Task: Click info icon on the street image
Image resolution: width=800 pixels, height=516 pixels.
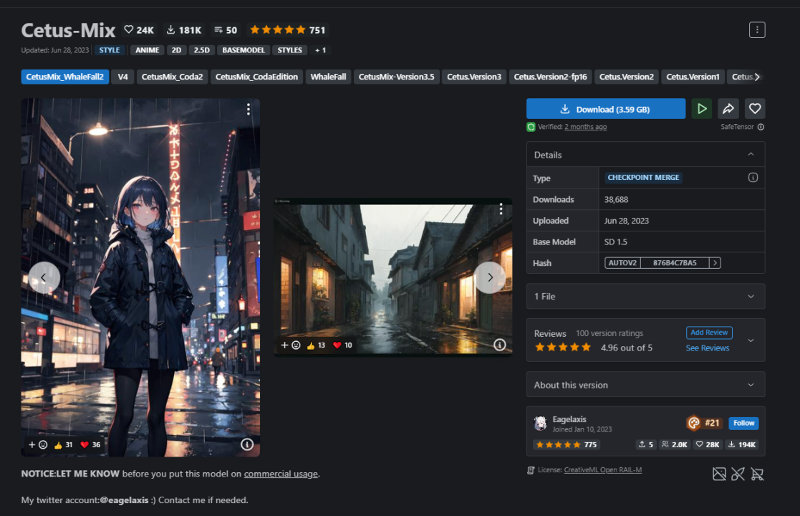Action: click(x=499, y=345)
